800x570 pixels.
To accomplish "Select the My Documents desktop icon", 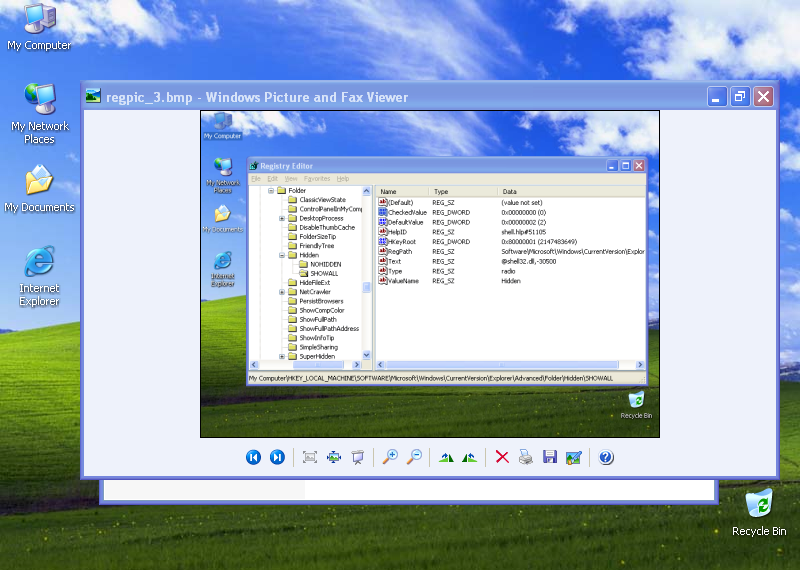I will pyautogui.click(x=39, y=189).
